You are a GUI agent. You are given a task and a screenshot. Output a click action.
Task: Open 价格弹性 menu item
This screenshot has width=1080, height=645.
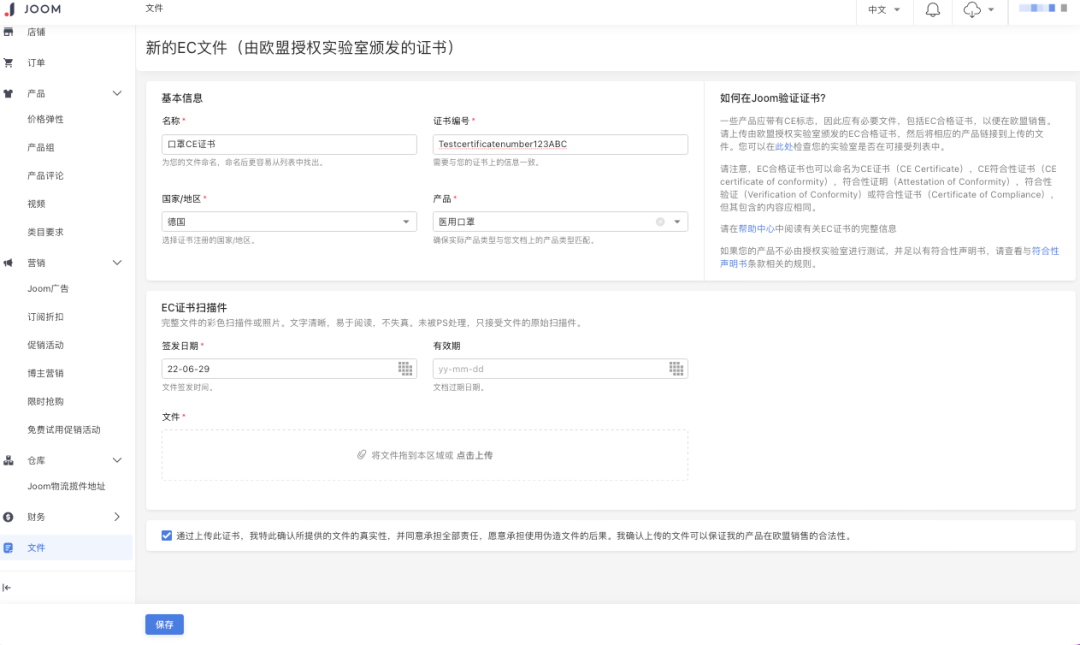45,119
